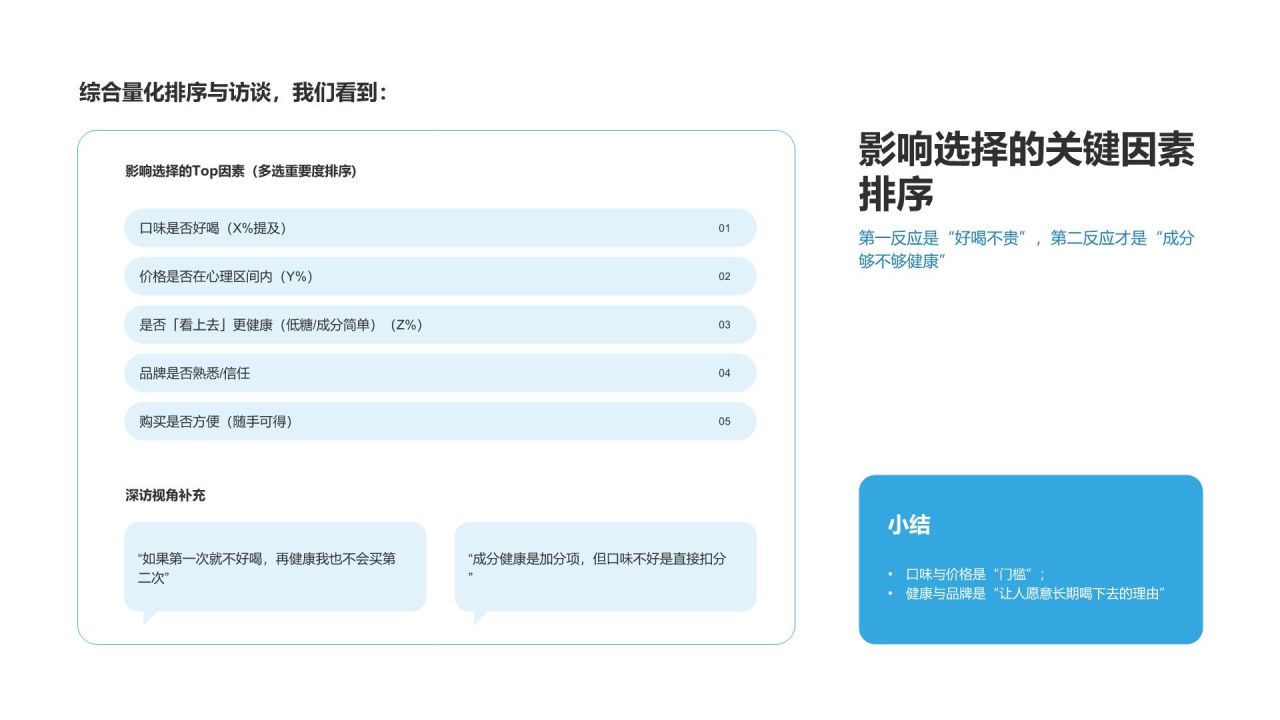Select the quote "如果第一次就不好喝，再健康我也不会买第二次"

pyautogui.click(x=266, y=567)
